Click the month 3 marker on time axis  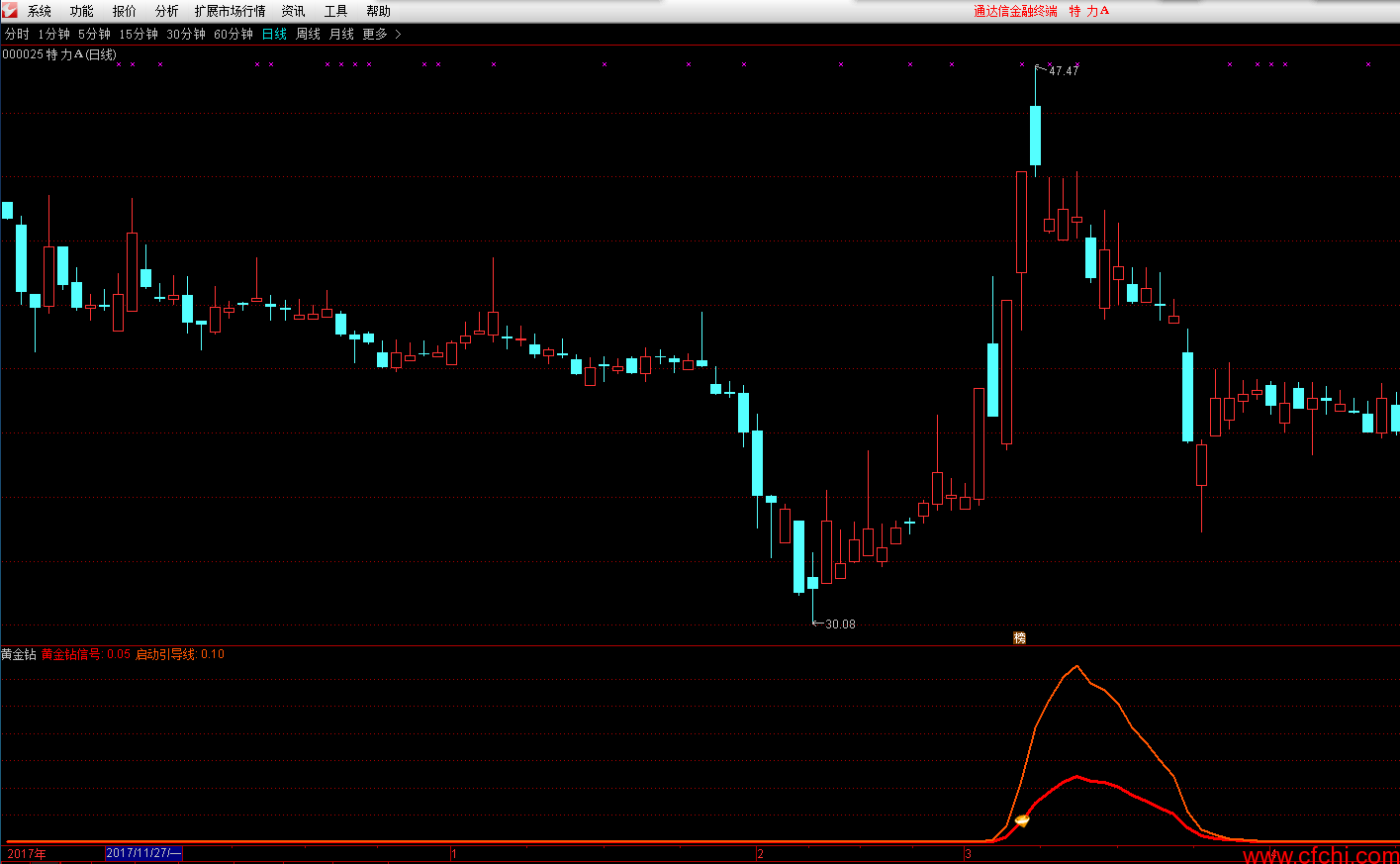click(969, 853)
